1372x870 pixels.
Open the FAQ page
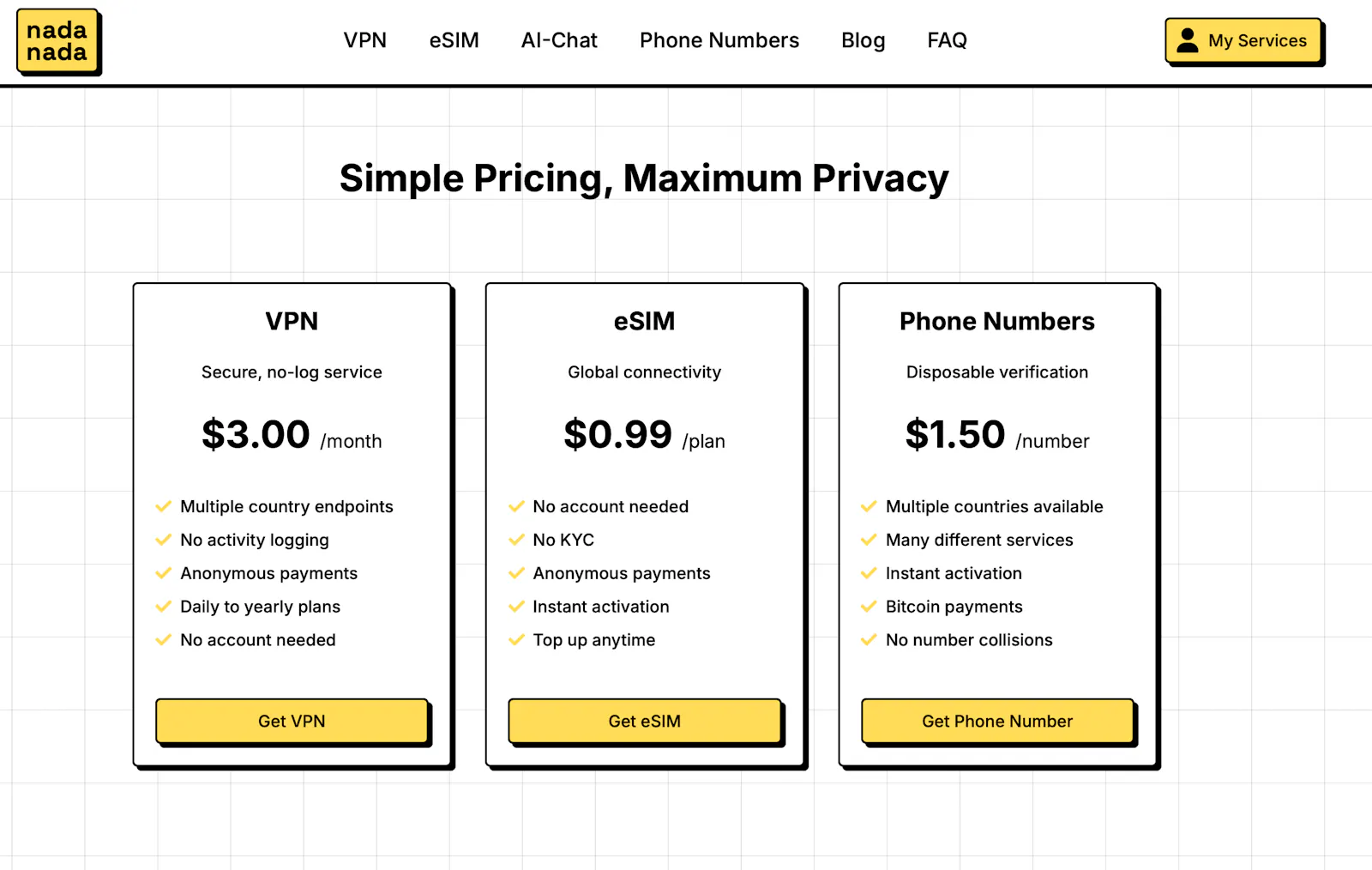click(x=947, y=40)
